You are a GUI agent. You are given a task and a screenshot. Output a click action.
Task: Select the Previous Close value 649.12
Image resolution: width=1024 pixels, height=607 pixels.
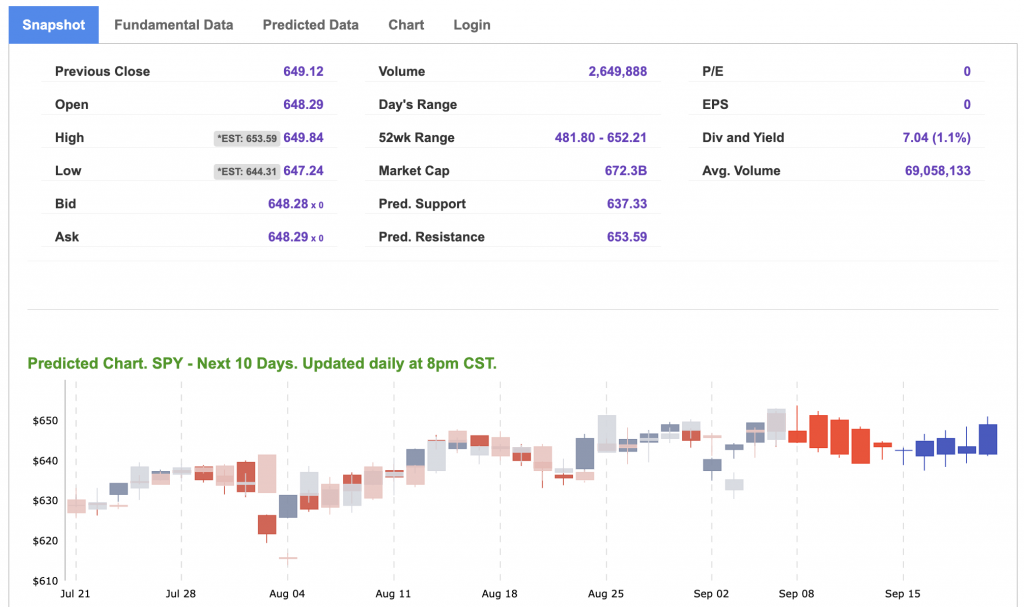[x=303, y=71]
